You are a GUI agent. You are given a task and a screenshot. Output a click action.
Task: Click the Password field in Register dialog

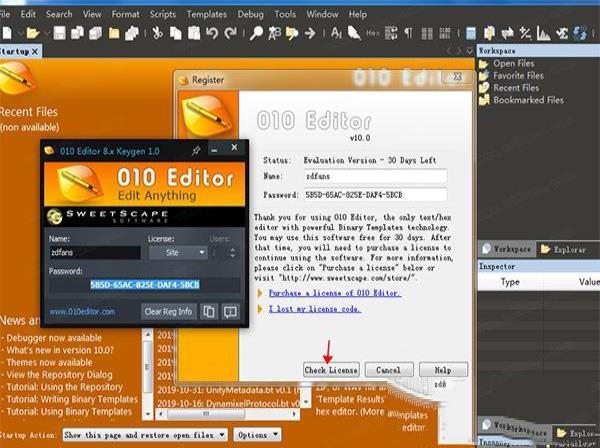tap(375, 195)
